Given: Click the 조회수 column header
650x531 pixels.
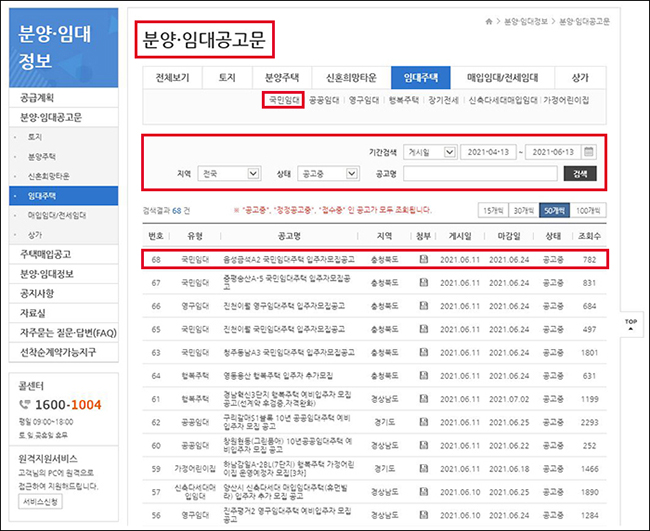Looking at the screenshot, I should tap(589, 236).
